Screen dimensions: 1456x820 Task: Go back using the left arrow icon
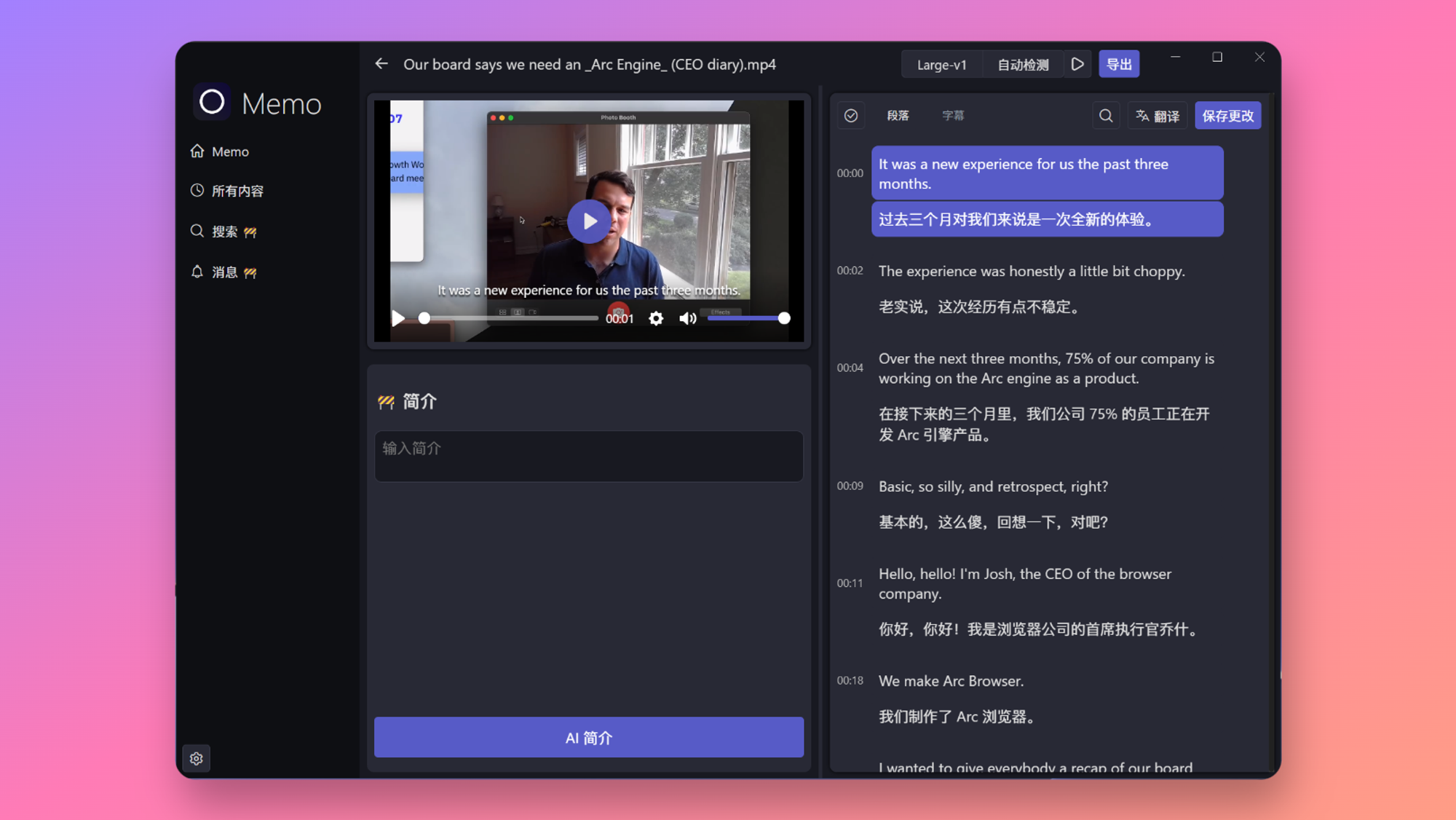point(381,64)
